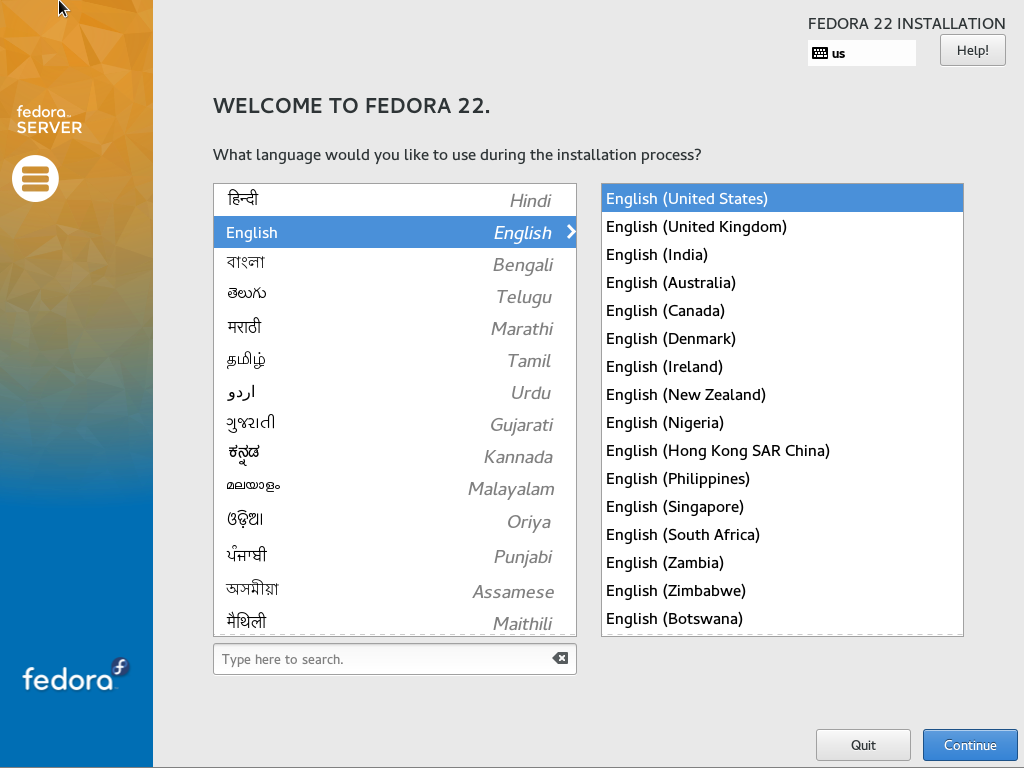Choose English (India) locale
Image resolution: width=1024 pixels, height=768 pixels.
(x=782, y=255)
